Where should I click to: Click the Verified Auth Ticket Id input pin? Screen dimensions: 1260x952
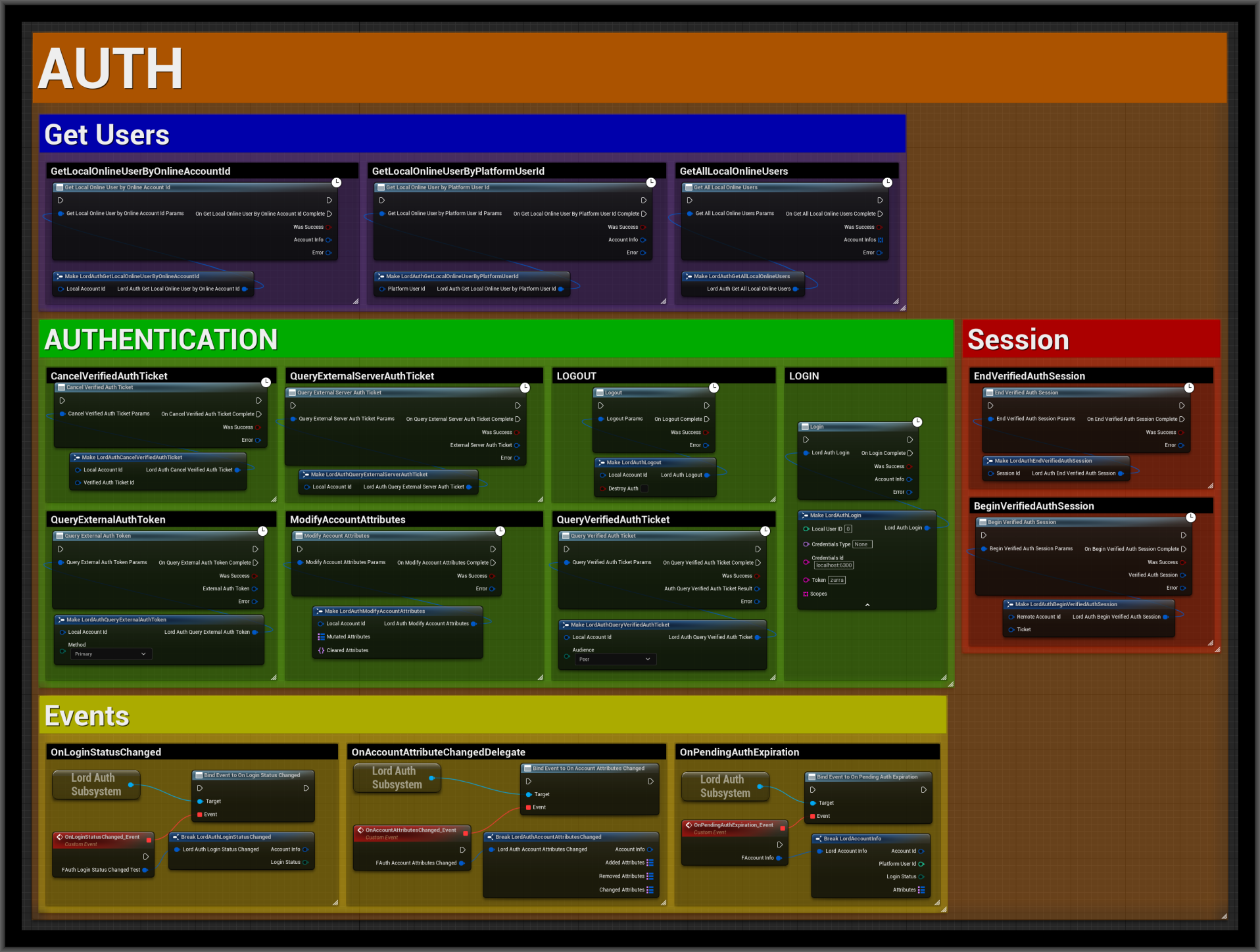(78, 483)
